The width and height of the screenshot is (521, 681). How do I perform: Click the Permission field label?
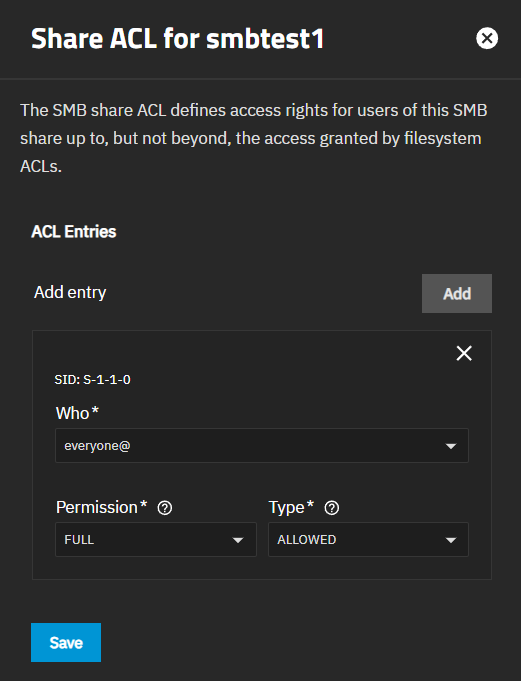(102, 507)
